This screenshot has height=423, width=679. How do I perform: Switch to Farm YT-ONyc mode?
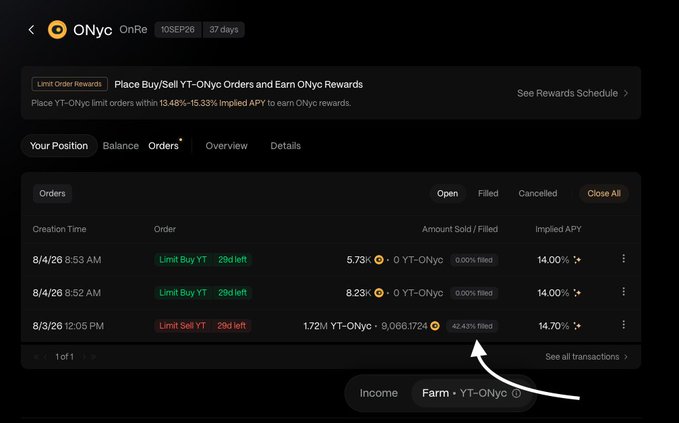point(472,393)
